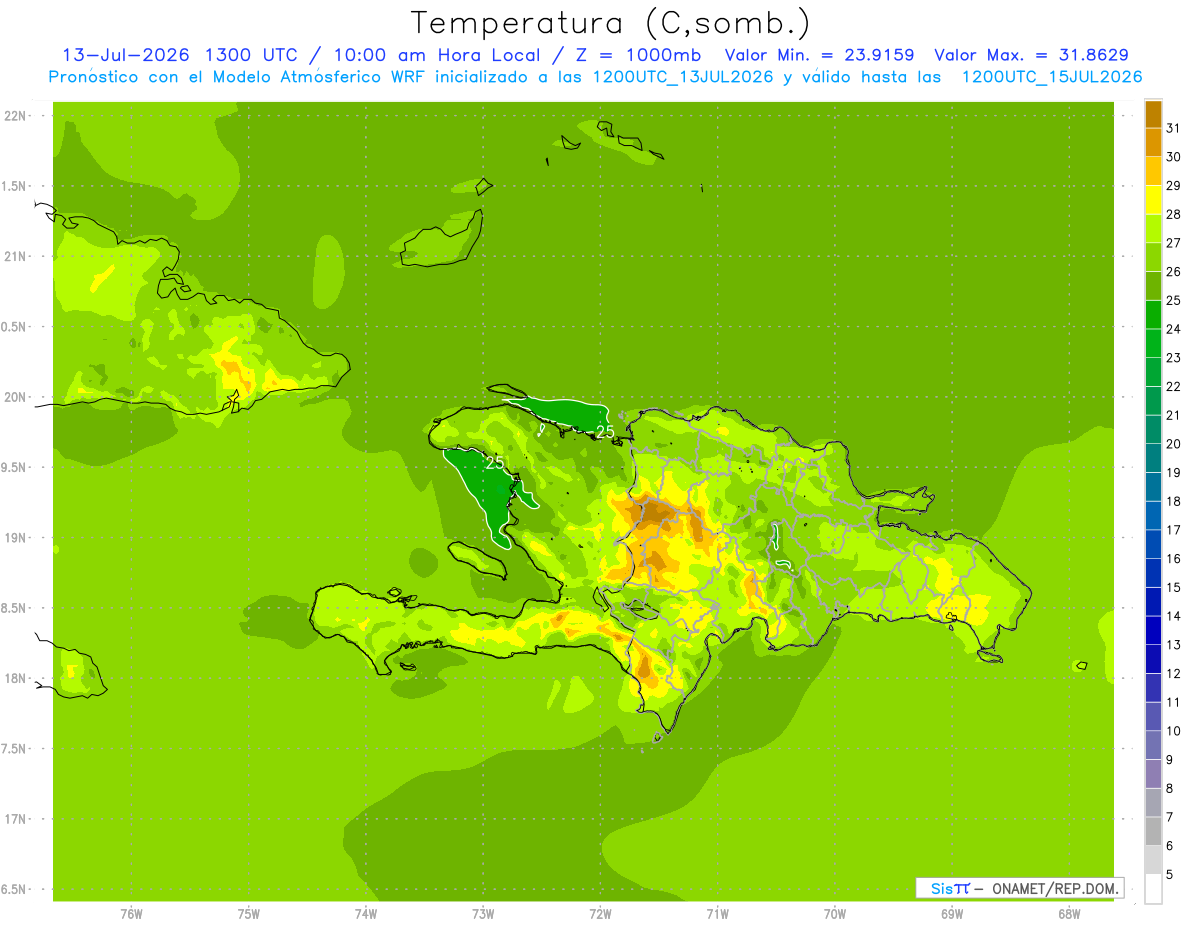Click the '1200UTC_15JUL2026' valid-until text

coord(1052,77)
